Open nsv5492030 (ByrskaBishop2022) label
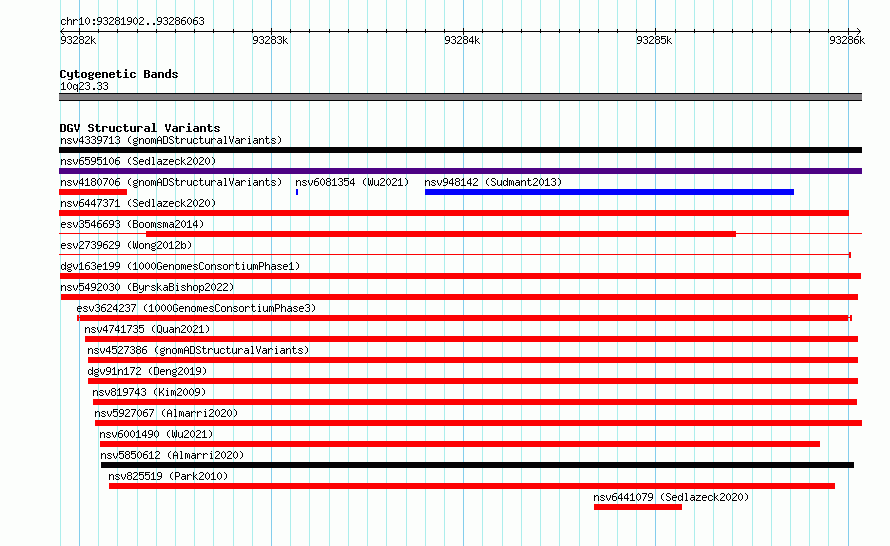 point(147,287)
